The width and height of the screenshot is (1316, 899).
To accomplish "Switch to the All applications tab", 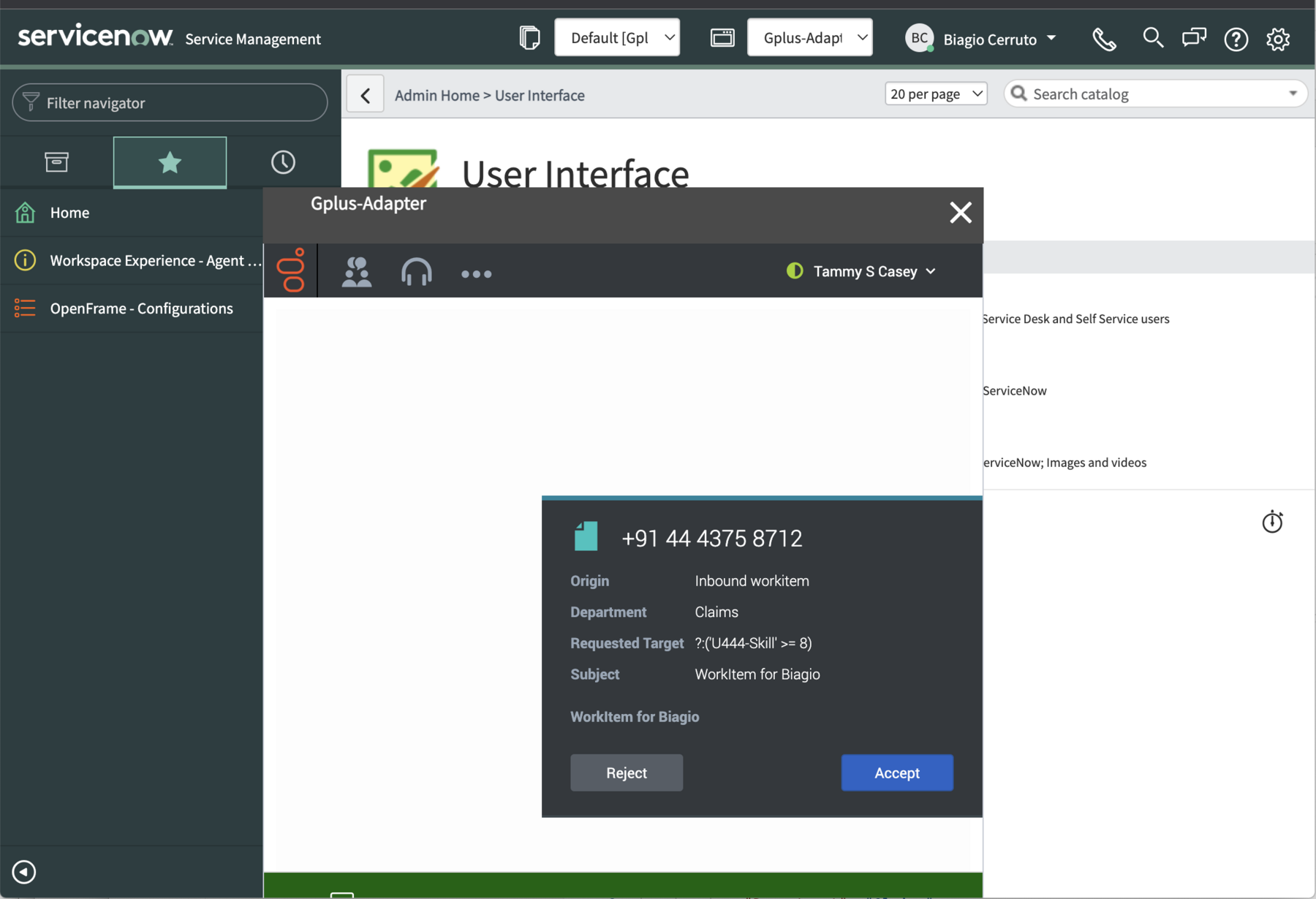I will 56,162.
